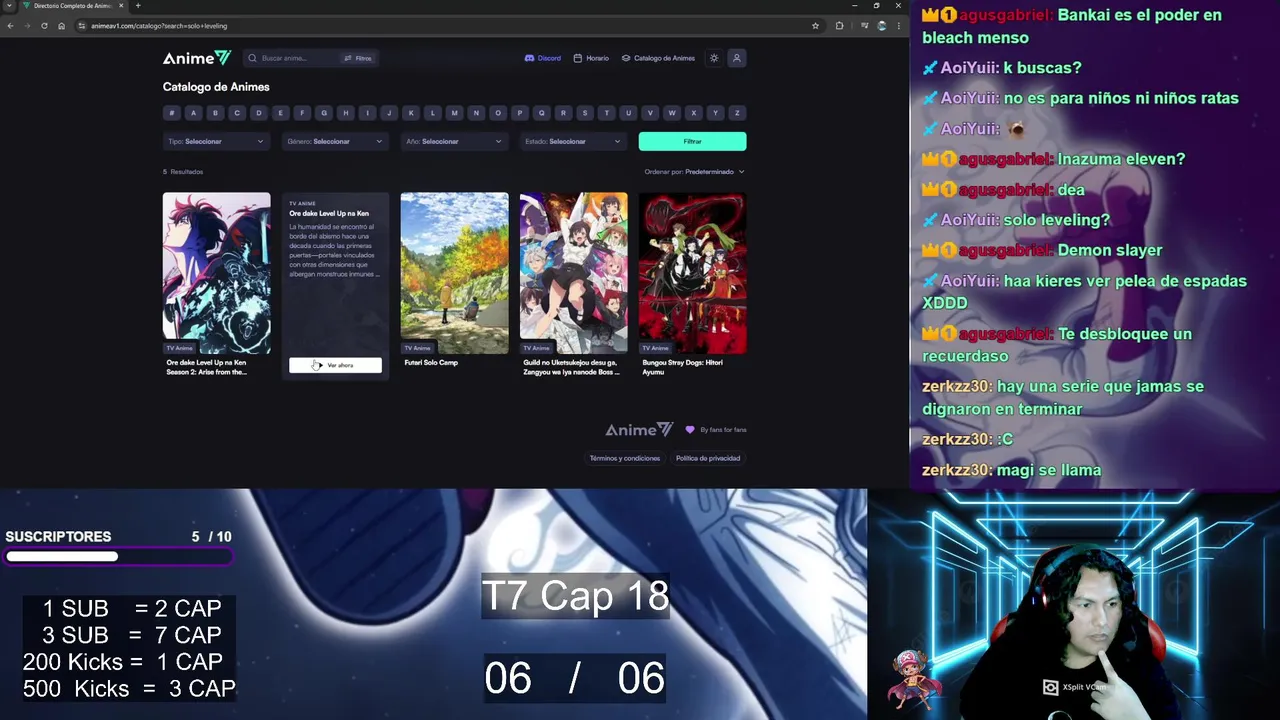Click the Suscriptores progress bar
This screenshot has width=1280, height=720.
point(118,557)
